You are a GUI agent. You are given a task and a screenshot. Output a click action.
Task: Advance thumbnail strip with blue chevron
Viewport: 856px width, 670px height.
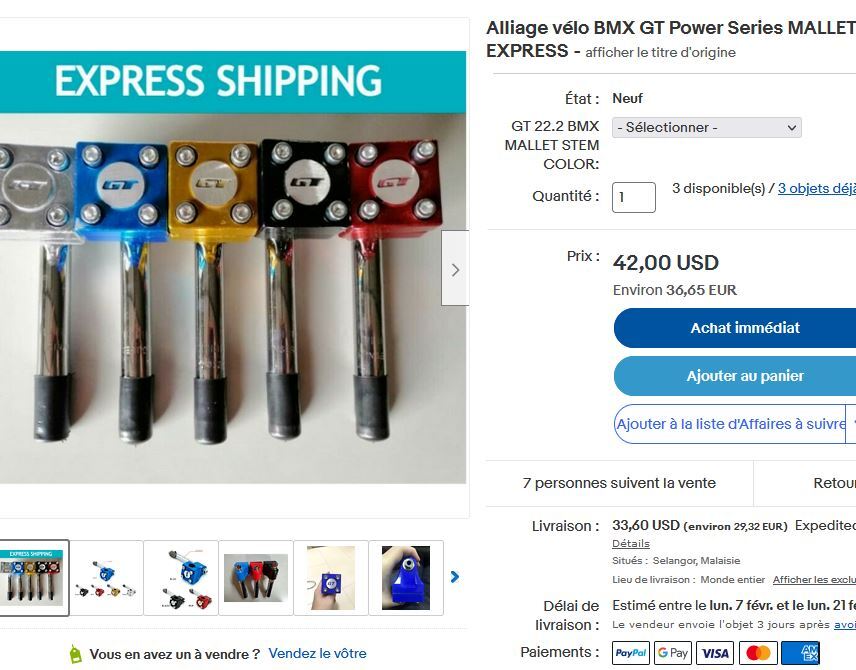455,577
